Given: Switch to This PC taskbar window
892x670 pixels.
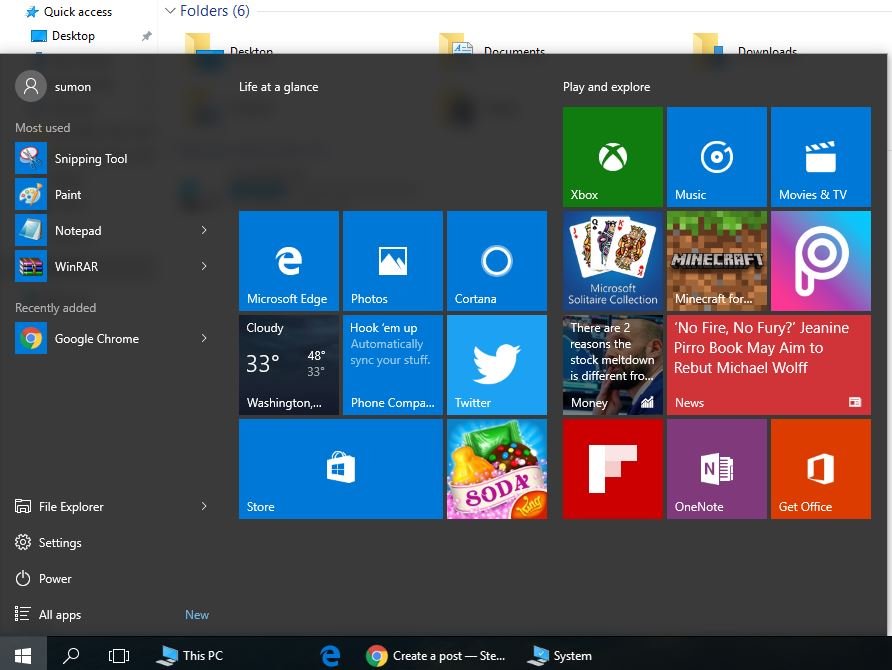Looking at the screenshot, I should tap(190, 655).
